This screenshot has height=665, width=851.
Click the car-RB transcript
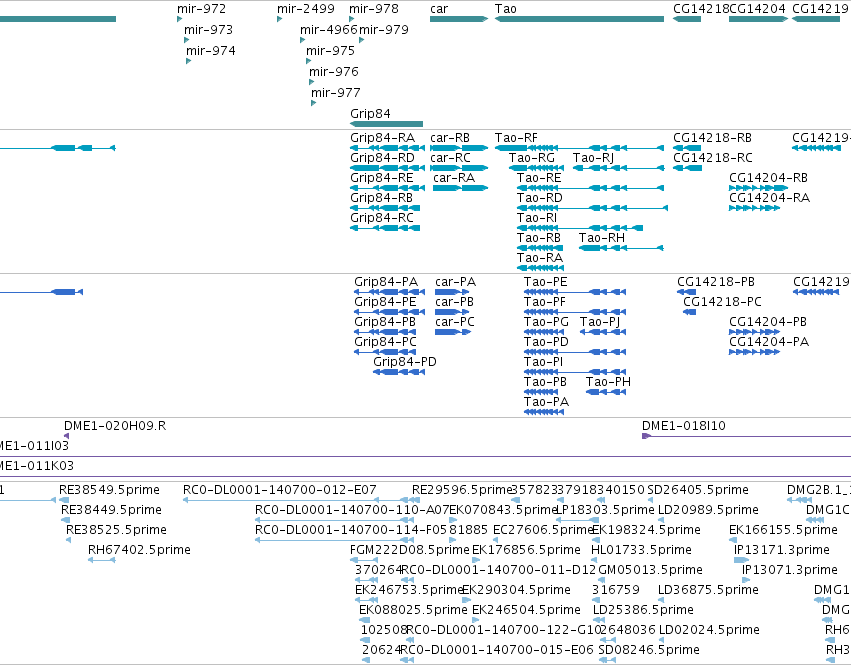pos(459,148)
